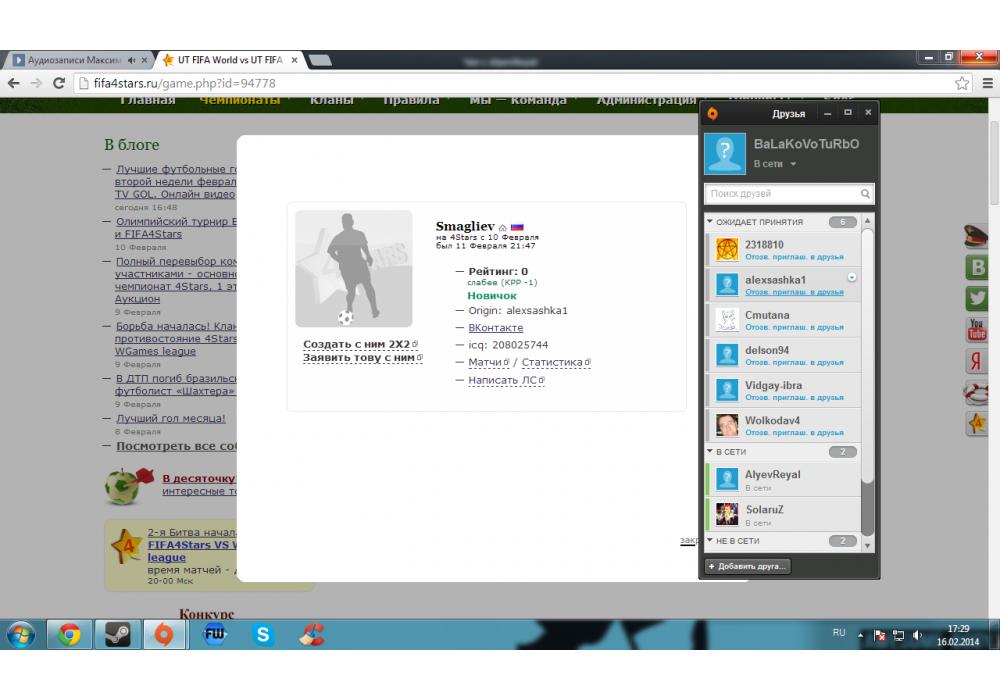Switch to the 'Аудиозаписи Максим' browser tab
The height and width of the screenshot is (700, 1000).
pyautogui.click(x=76, y=60)
